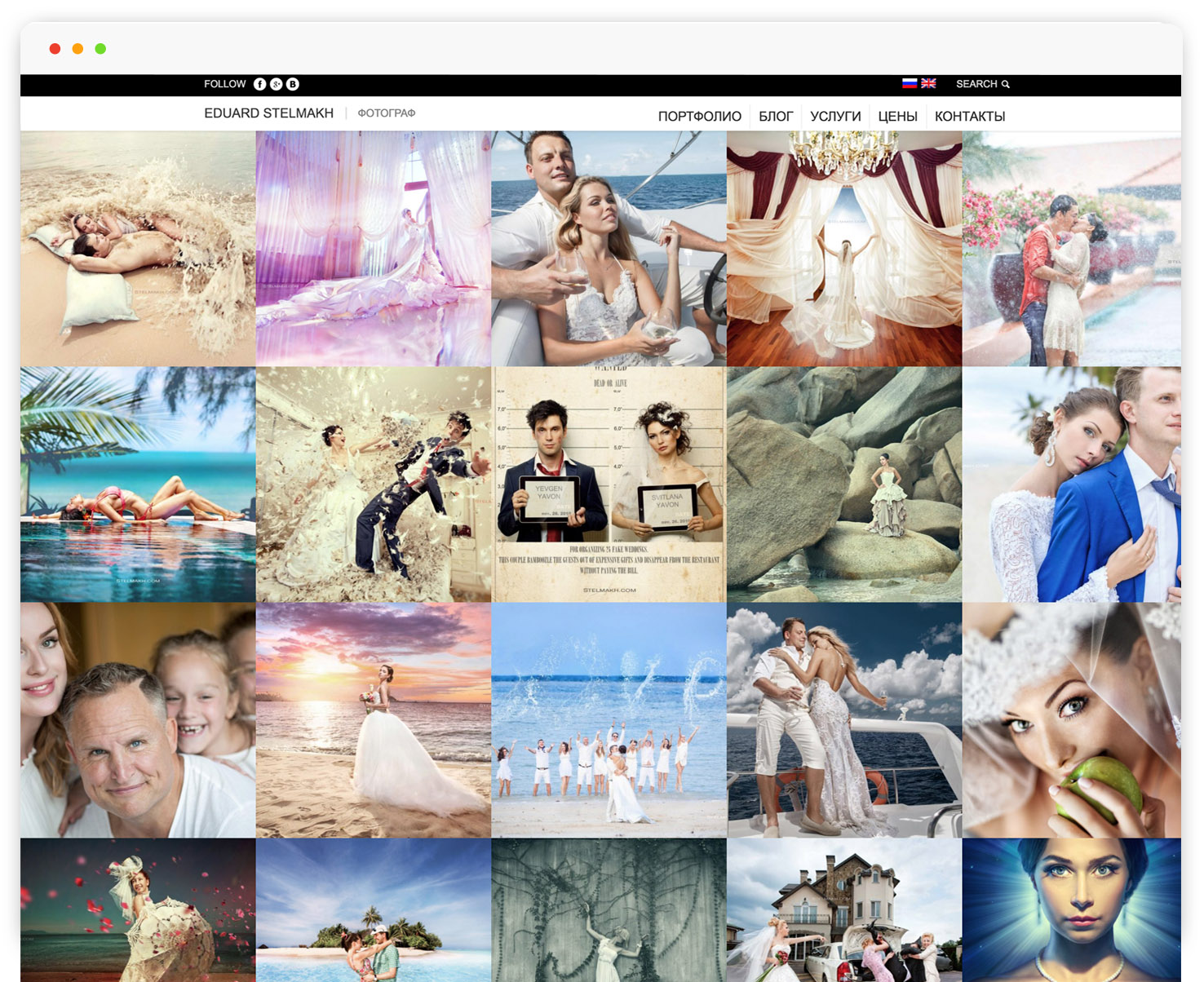Click the FOLLOW label text

pyautogui.click(x=225, y=84)
